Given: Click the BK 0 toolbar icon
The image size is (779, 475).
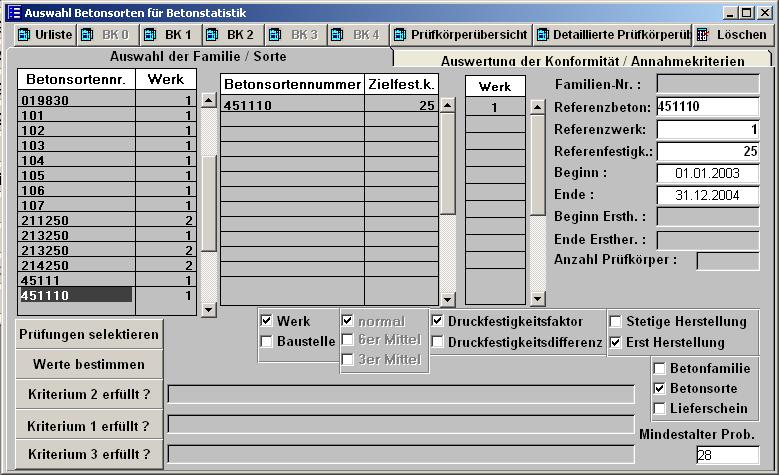Looking at the screenshot, I should (x=86, y=35).
